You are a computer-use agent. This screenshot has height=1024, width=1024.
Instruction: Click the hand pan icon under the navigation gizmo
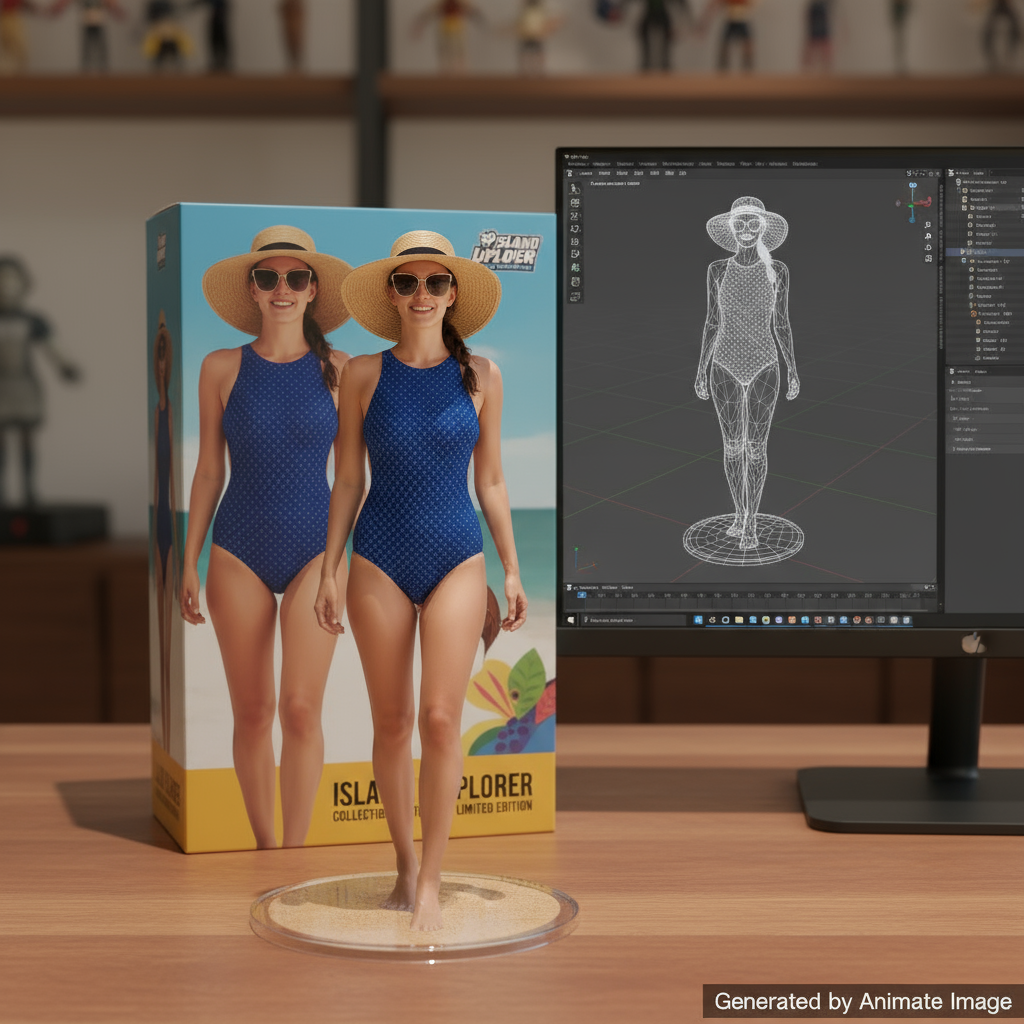(x=928, y=236)
